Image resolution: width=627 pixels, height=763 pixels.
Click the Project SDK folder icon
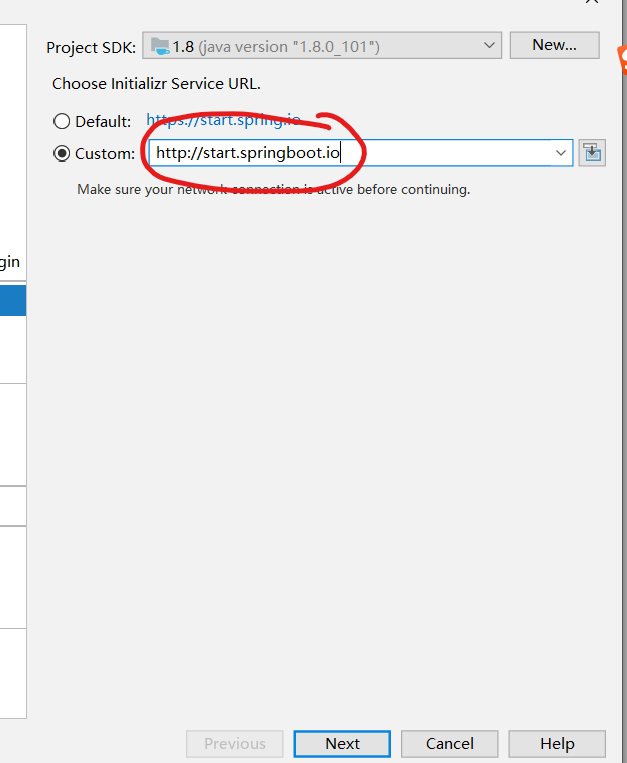point(160,46)
